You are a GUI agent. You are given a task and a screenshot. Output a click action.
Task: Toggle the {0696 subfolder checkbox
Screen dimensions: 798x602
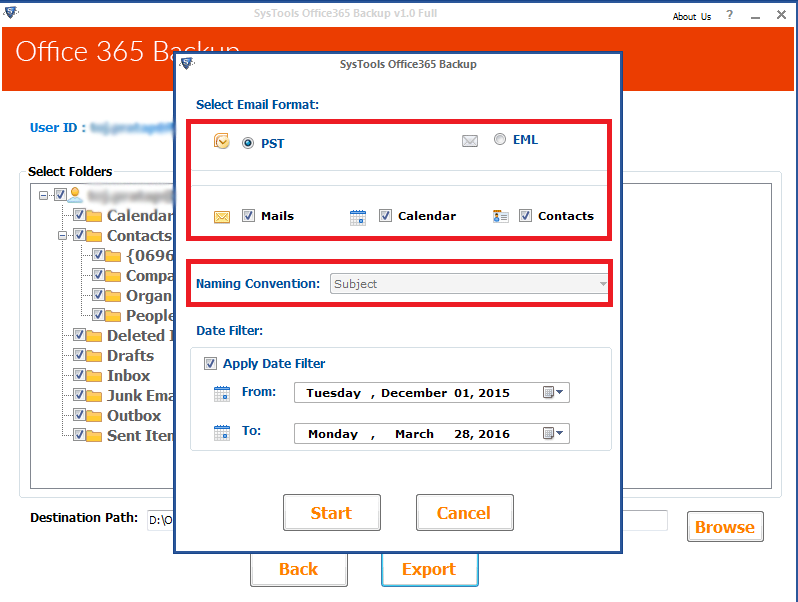coord(98,254)
